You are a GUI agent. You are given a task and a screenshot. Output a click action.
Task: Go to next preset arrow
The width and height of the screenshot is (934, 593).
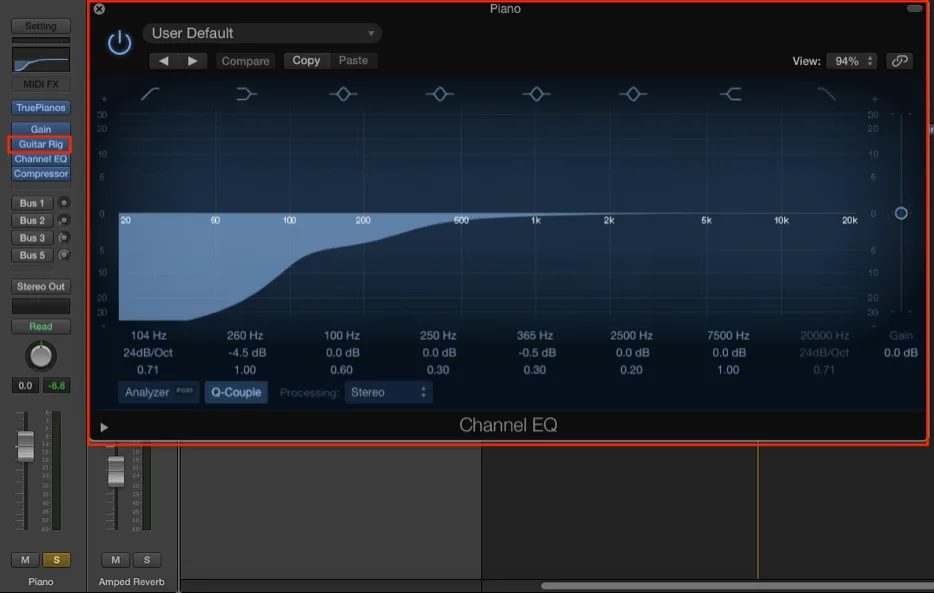(192, 61)
